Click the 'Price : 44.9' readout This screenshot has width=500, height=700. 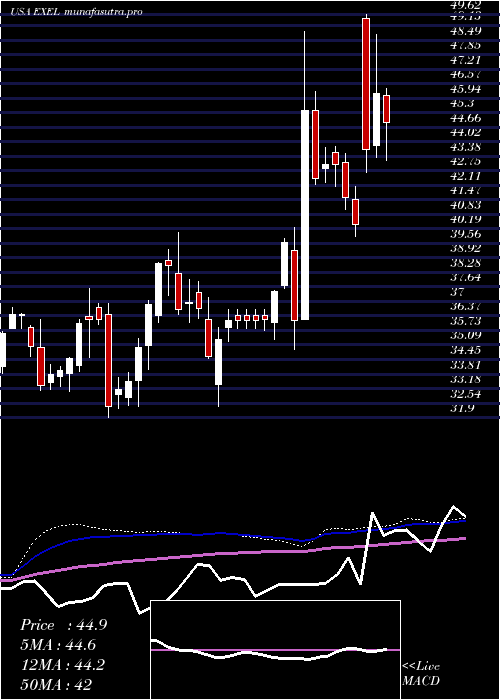pyautogui.click(x=63, y=625)
